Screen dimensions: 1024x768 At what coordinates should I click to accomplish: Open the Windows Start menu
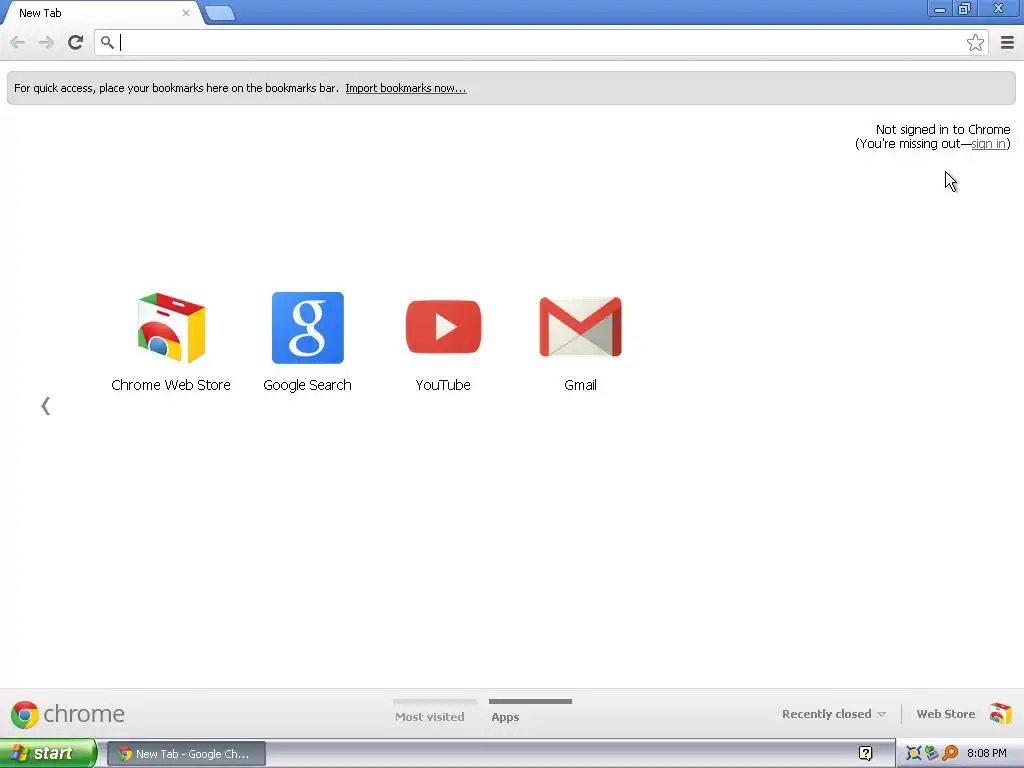(47, 753)
